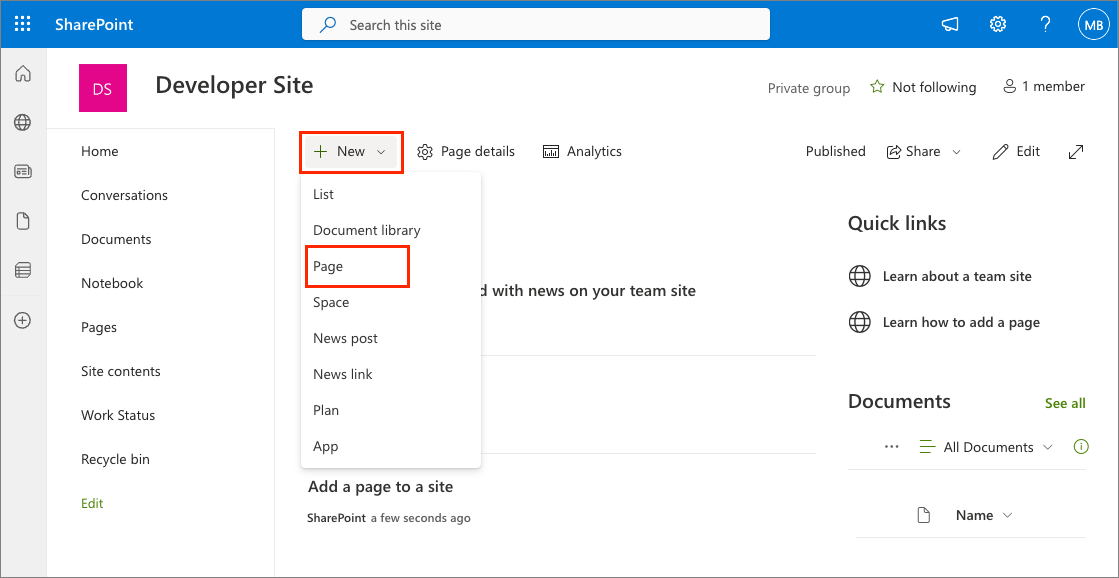Click the file type column icon
Screen dimensions: 1119x578
point(923,515)
